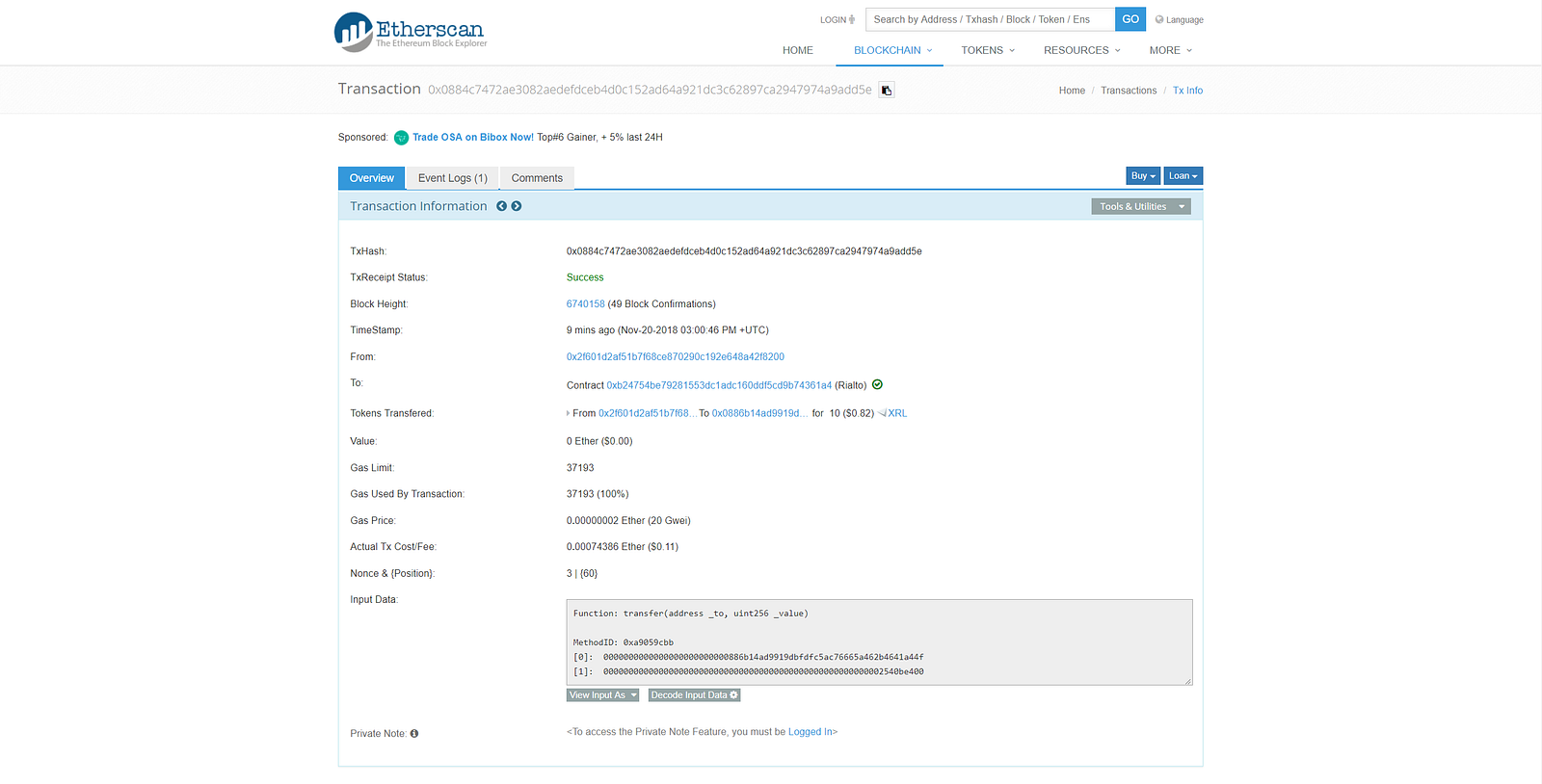1542x784 pixels.
Task: Click the OSA sponsor token icon
Action: pos(401,138)
